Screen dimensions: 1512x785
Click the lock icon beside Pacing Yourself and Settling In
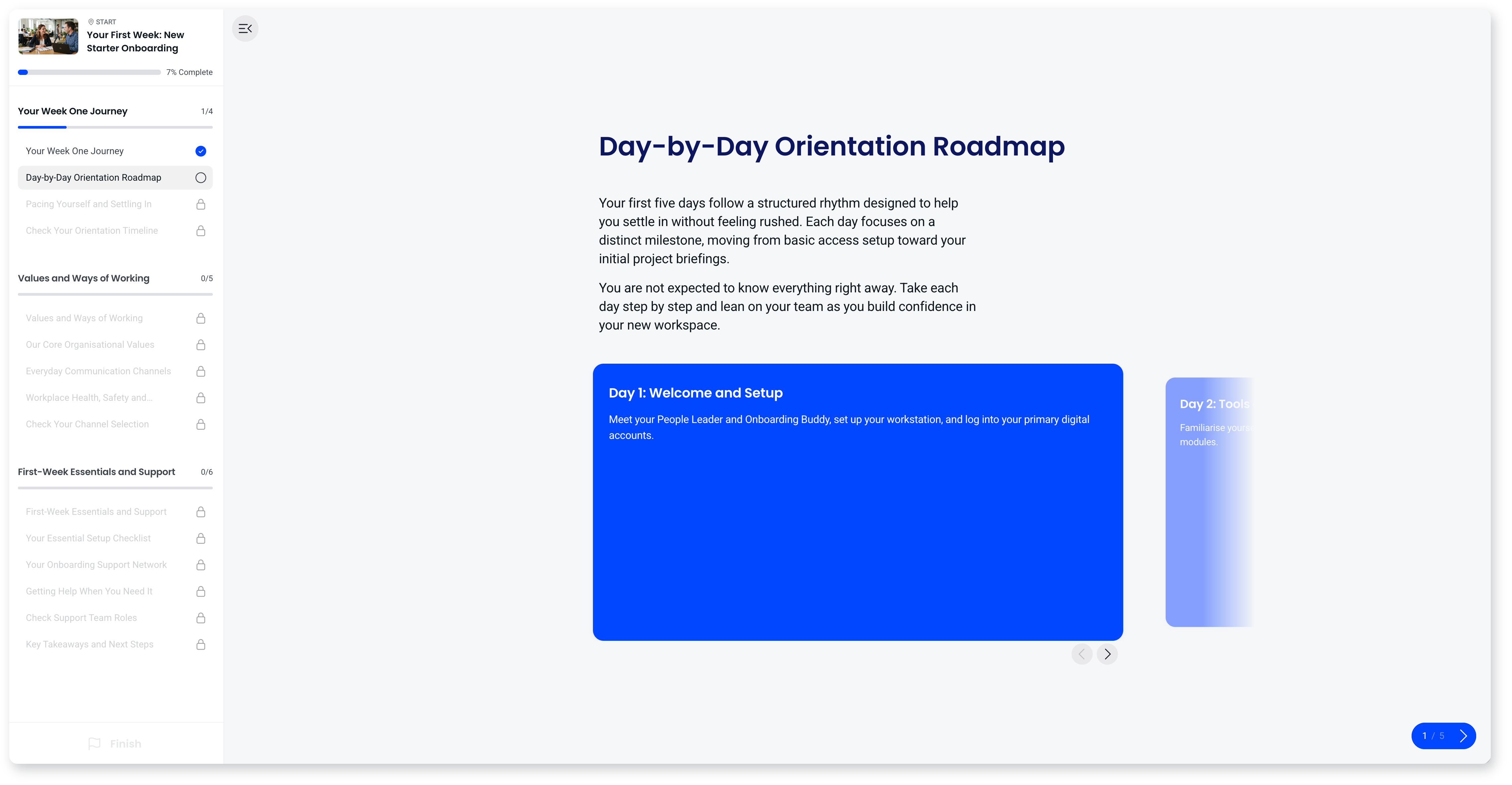point(201,204)
